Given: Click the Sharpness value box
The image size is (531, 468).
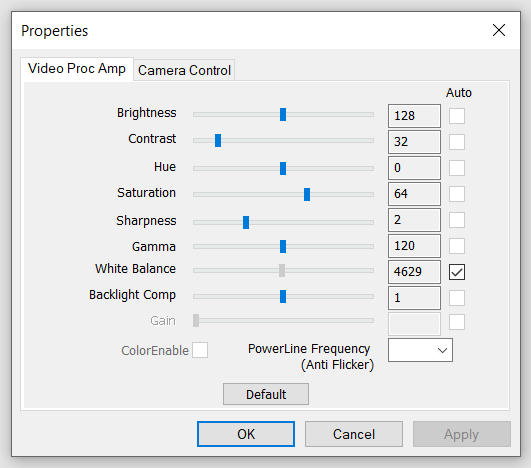Looking at the screenshot, I should coord(414,220).
